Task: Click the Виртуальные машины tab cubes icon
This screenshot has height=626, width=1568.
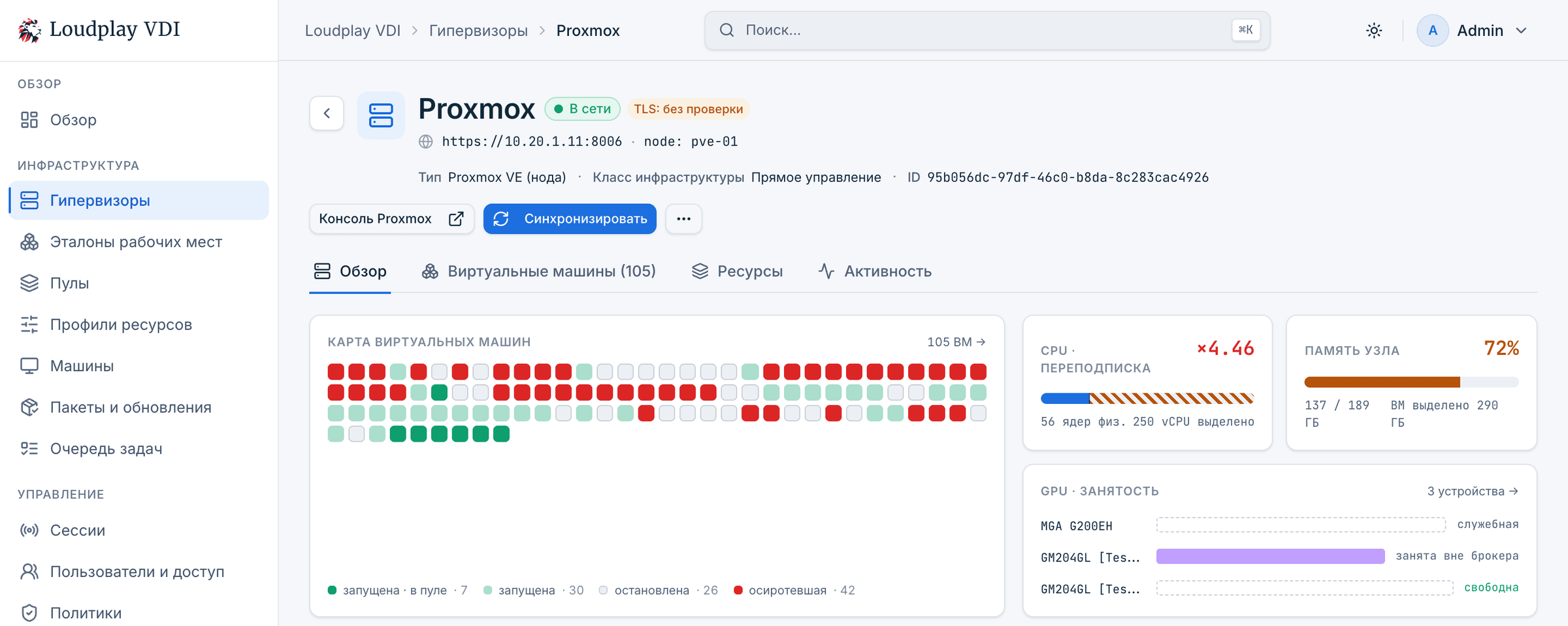Action: pyautogui.click(x=430, y=271)
